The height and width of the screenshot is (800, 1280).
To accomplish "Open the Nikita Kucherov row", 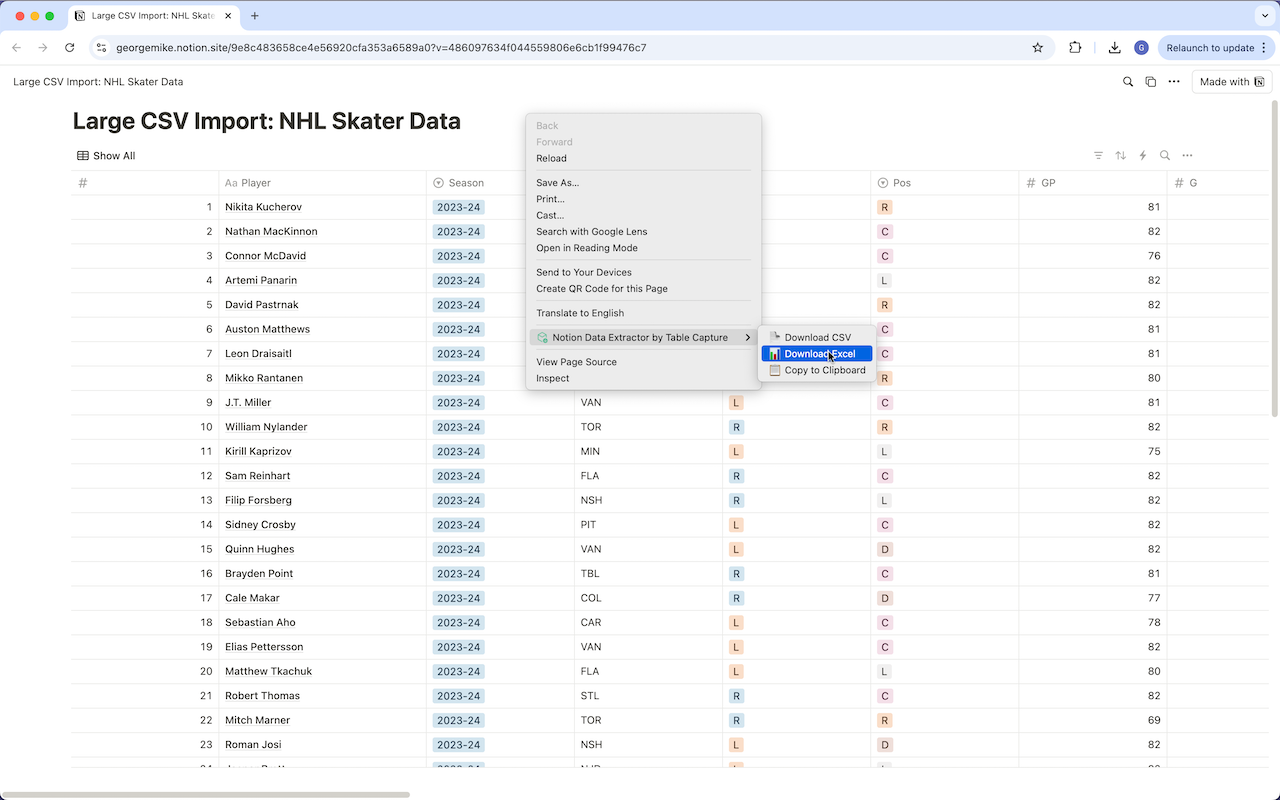I will 263,207.
